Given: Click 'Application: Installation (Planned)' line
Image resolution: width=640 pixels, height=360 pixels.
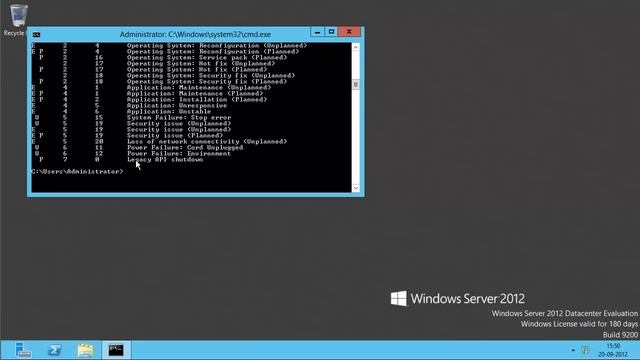Looking at the screenshot, I should [197, 100].
